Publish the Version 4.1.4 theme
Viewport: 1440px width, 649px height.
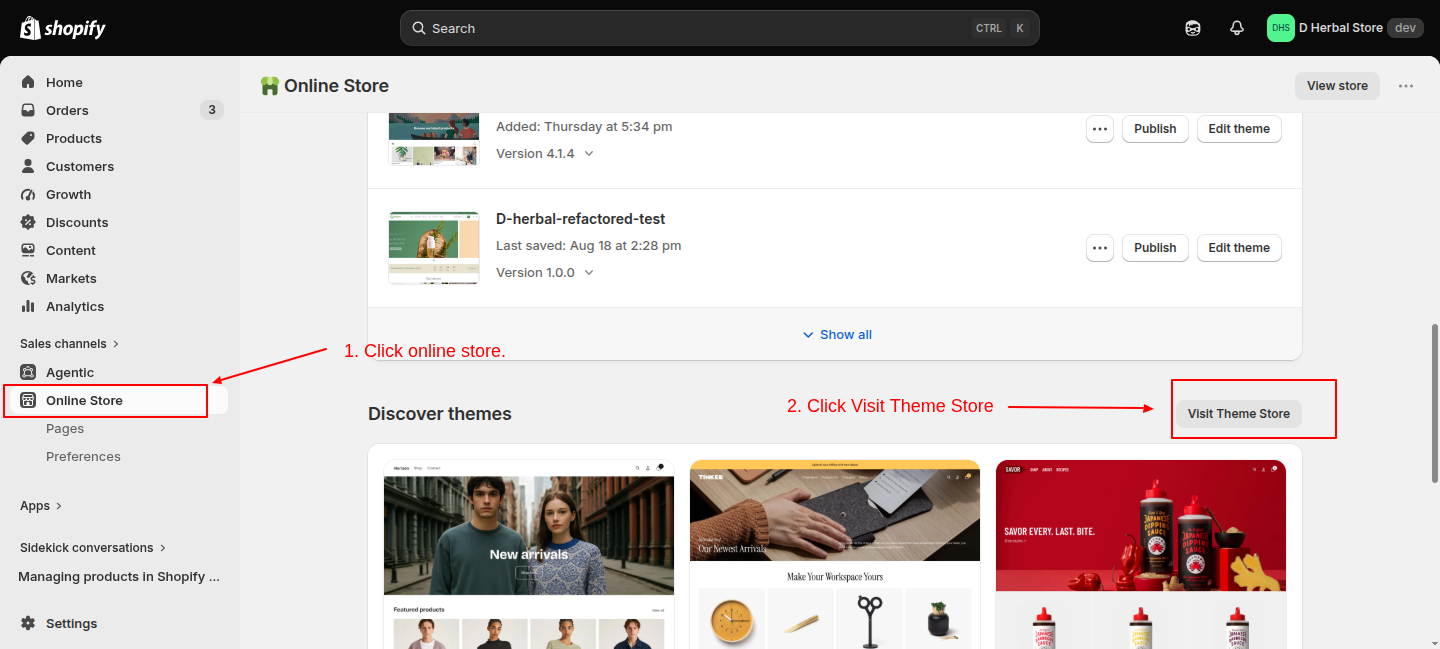coord(1155,129)
